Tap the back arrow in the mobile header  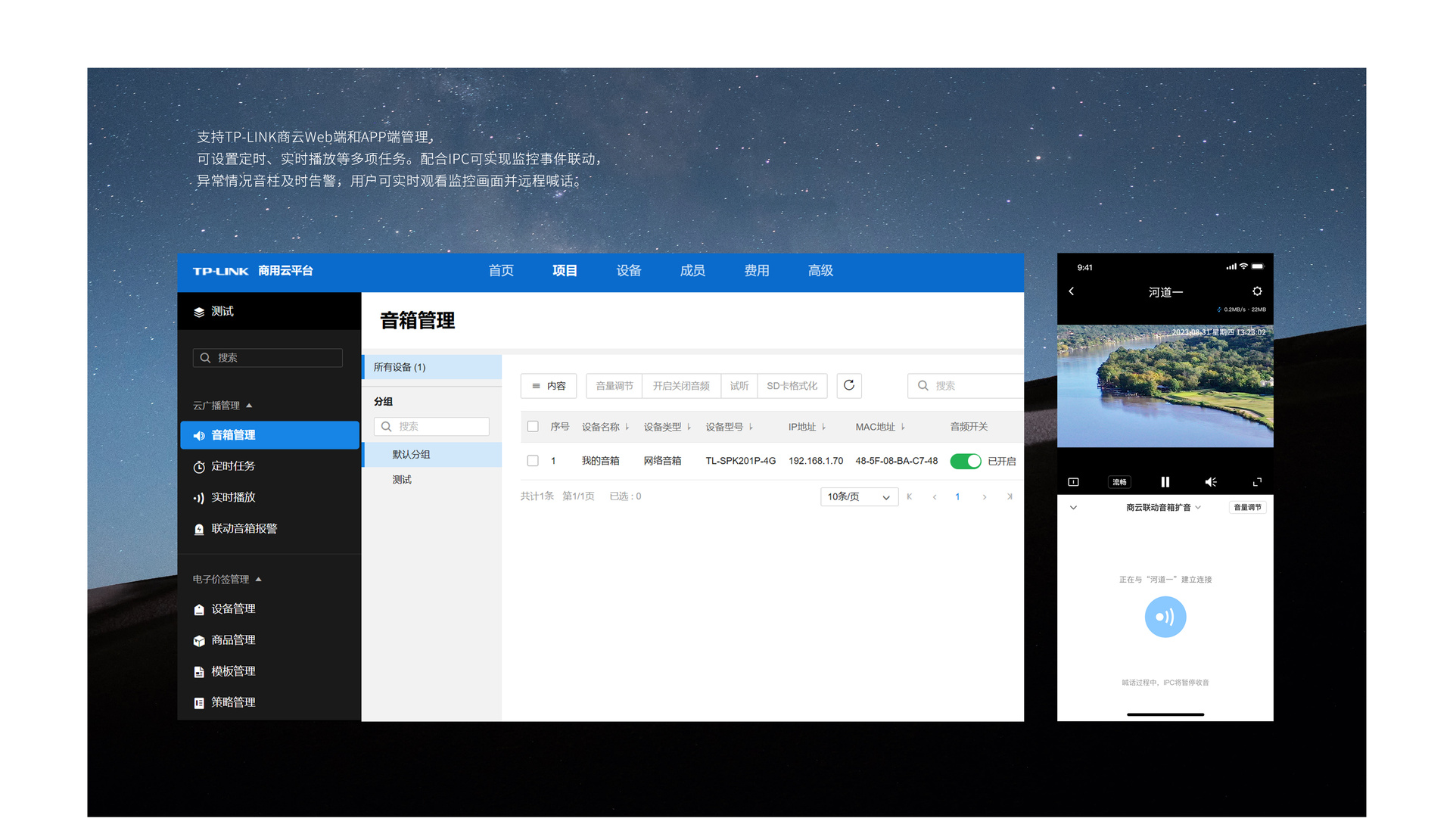click(1072, 291)
